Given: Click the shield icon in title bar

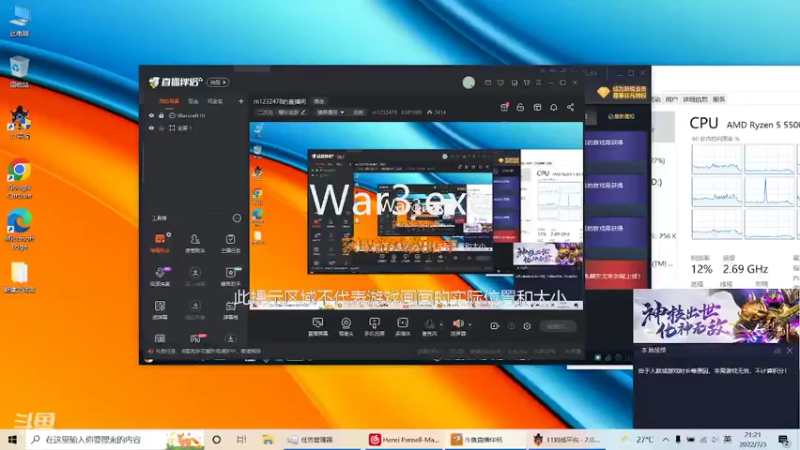Looking at the screenshot, I should click(501, 83).
